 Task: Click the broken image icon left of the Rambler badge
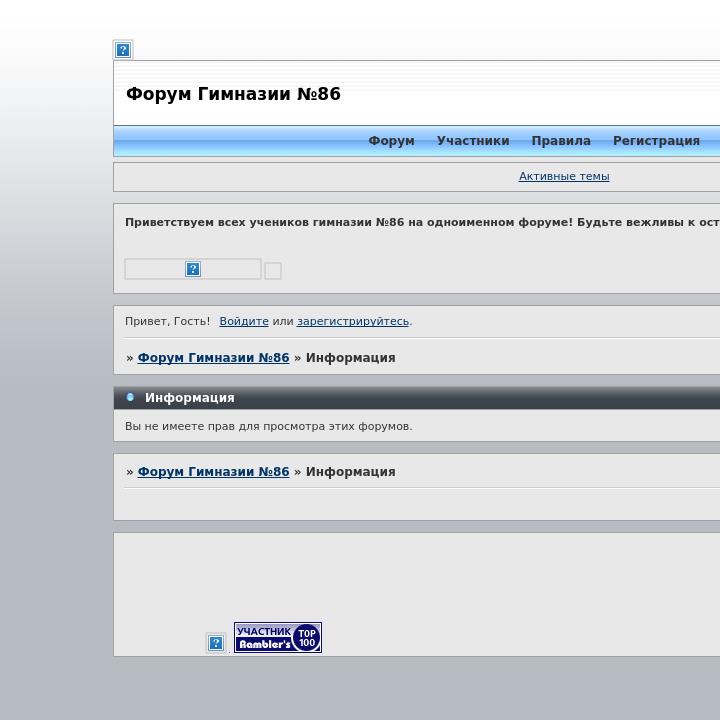[216, 643]
